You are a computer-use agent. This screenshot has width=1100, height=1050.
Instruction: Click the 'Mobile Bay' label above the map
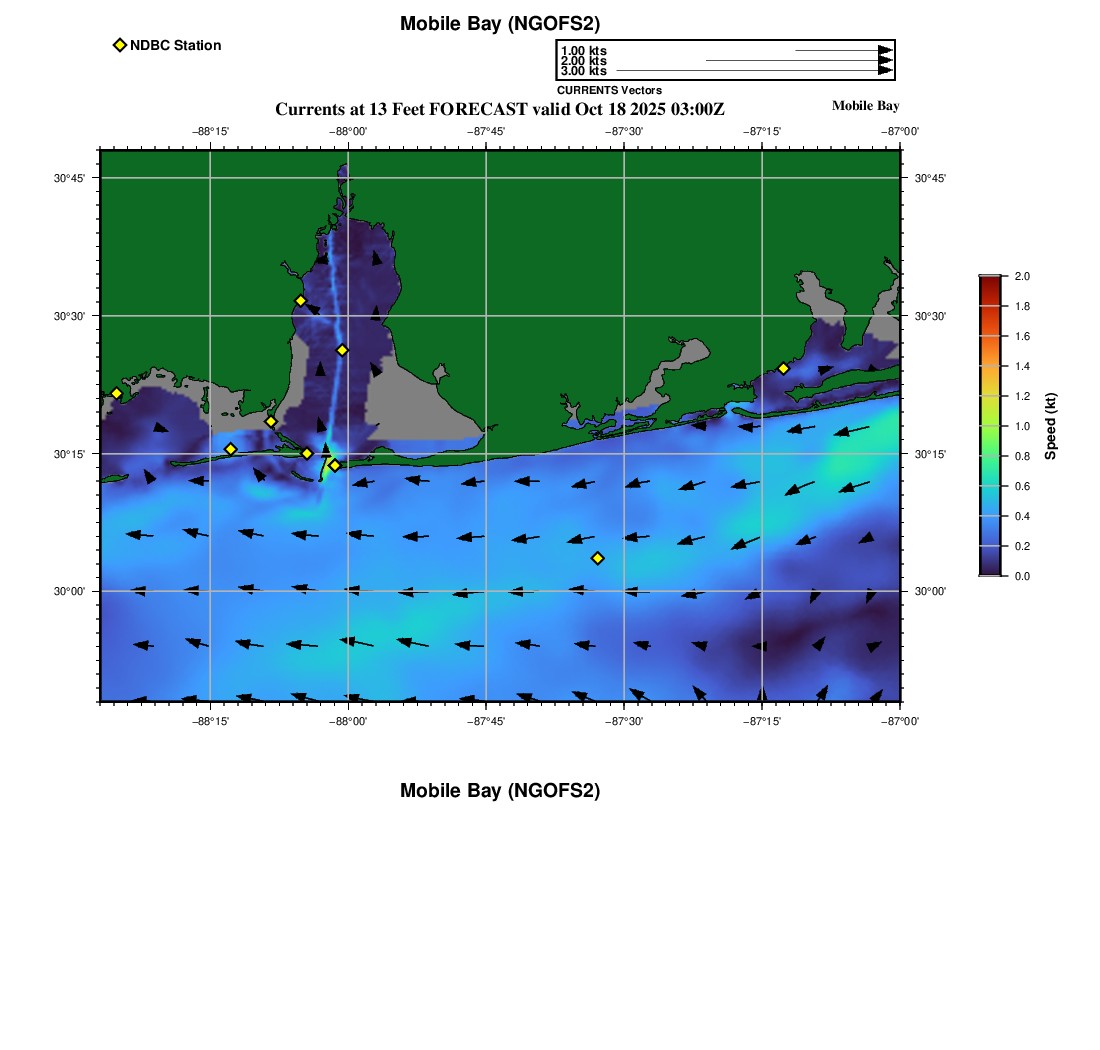click(865, 106)
